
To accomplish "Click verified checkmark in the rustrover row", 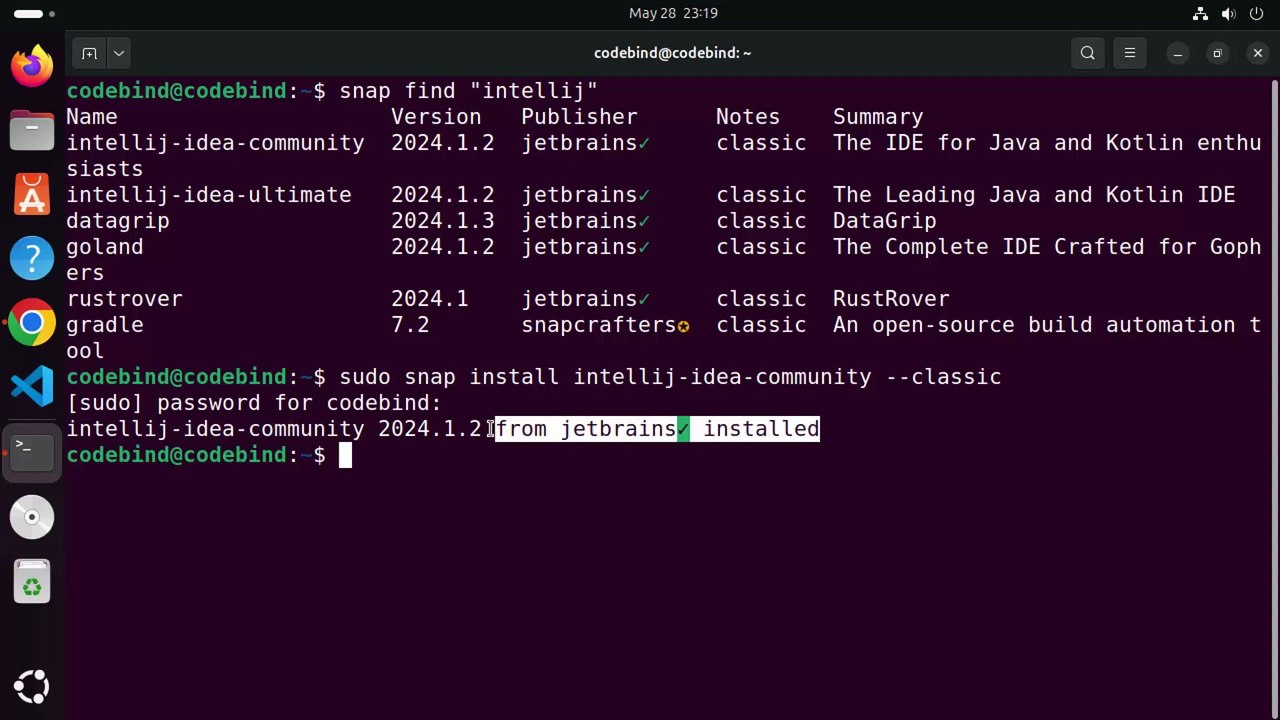I will (644, 299).
